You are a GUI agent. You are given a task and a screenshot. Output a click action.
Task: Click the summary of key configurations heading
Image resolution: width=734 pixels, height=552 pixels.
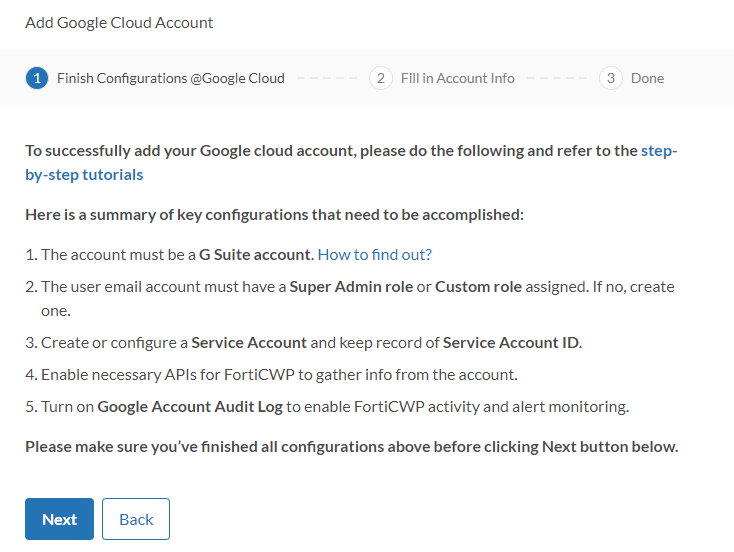point(274,214)
